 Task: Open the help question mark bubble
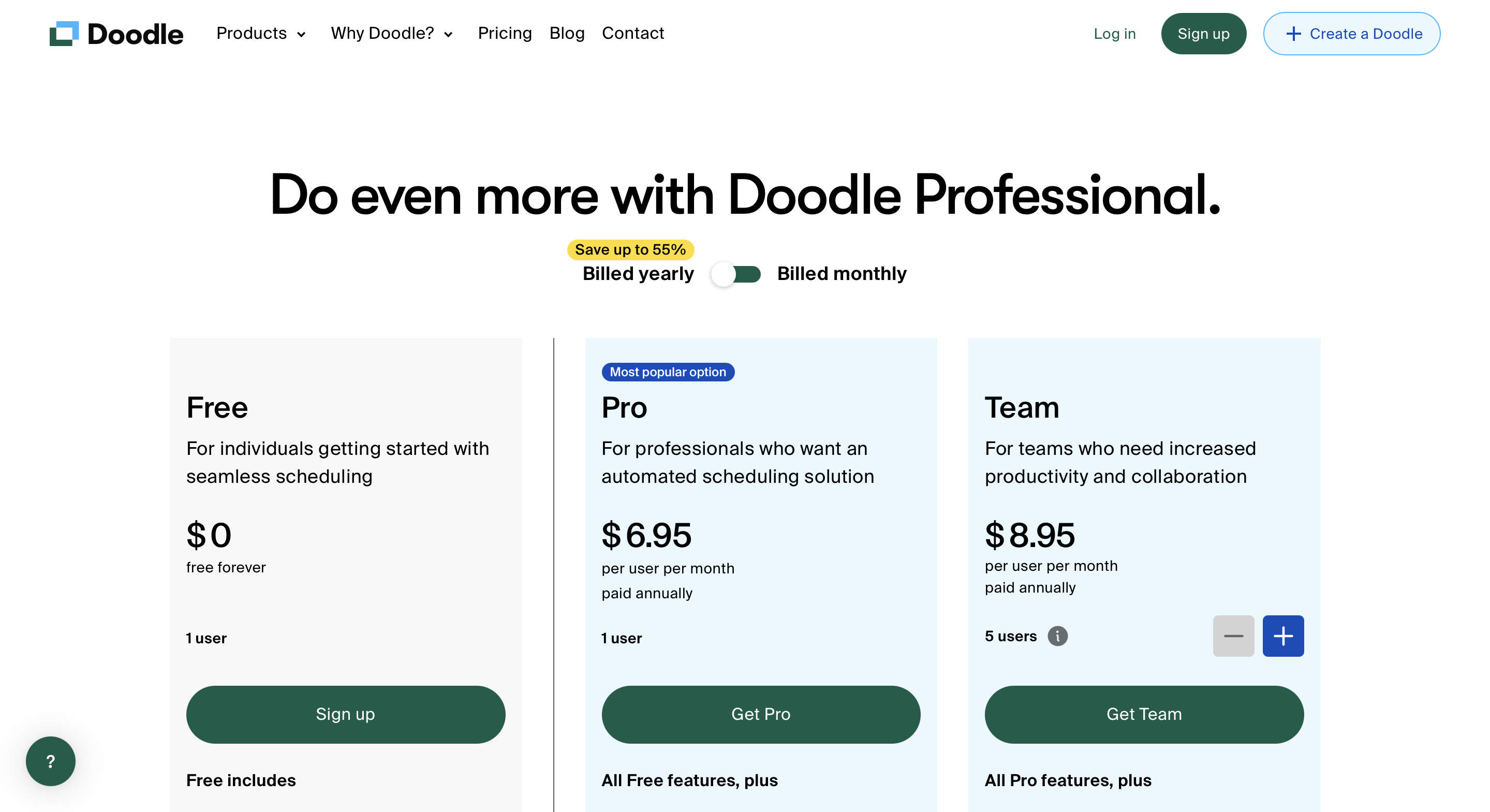tap(50, 761)
